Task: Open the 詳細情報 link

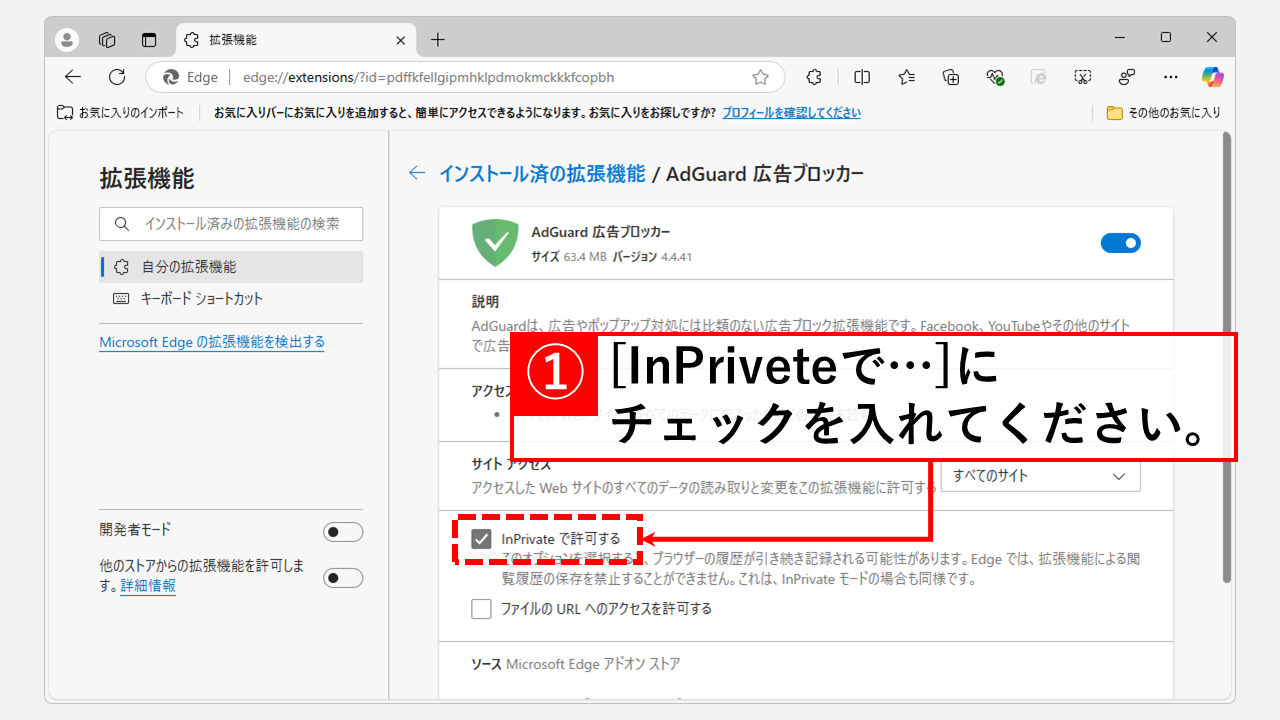Action: (147, 586)
